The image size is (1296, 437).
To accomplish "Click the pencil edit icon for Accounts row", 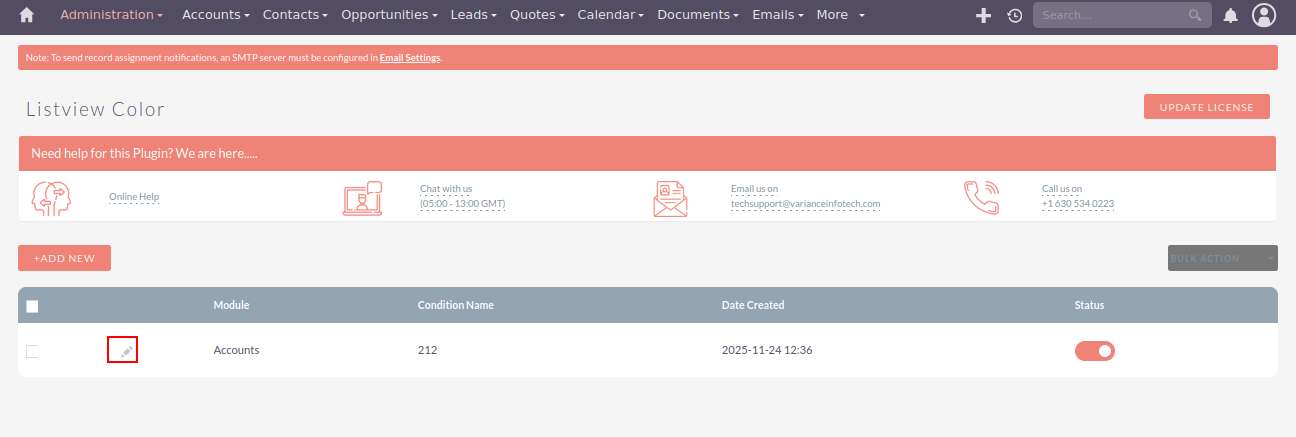I will click(126, 351).
